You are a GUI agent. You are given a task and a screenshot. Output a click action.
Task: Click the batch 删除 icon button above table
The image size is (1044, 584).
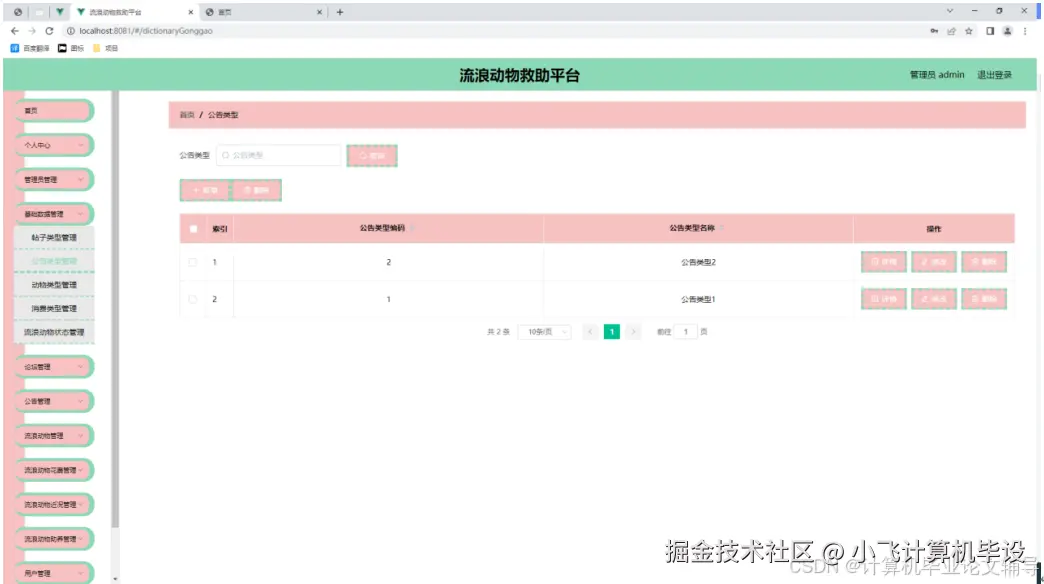coord(258,190)
